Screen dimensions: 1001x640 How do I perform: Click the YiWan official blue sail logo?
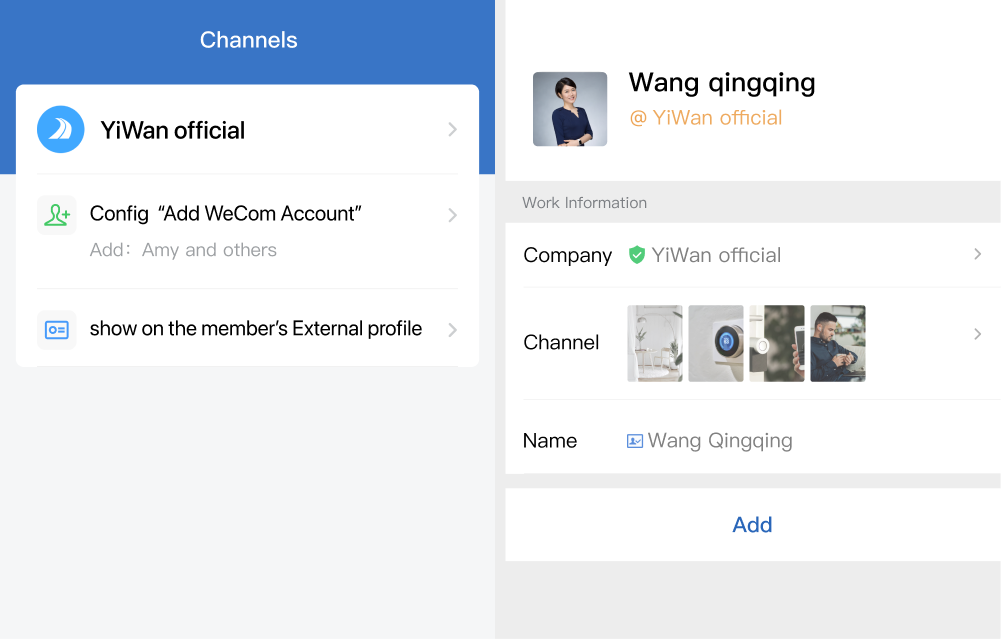point(61,130)
